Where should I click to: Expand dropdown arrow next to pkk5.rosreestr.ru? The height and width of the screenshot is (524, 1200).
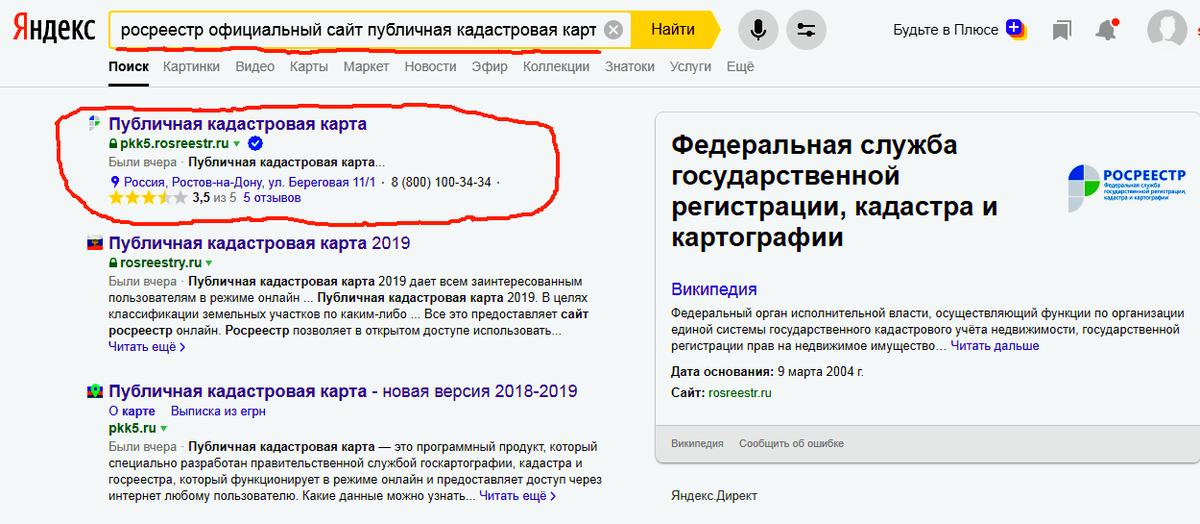[x=237, y=145]
